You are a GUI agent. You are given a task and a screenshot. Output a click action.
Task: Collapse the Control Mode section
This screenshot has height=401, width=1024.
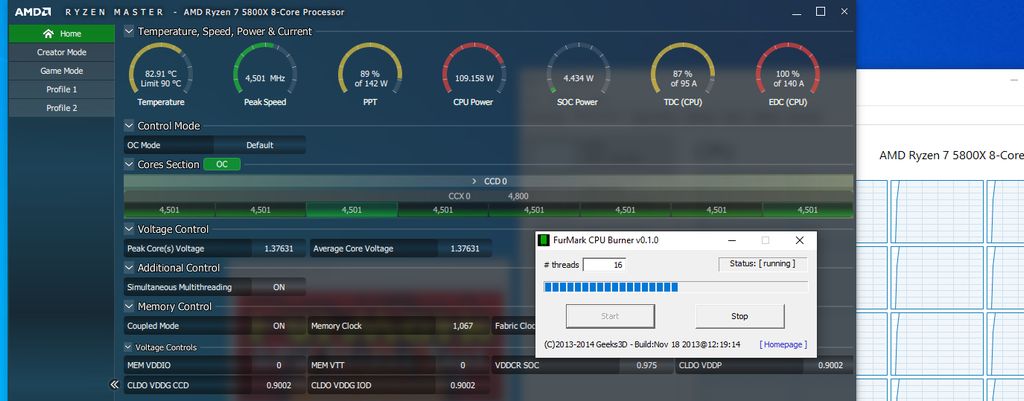[x=129, y=125]
